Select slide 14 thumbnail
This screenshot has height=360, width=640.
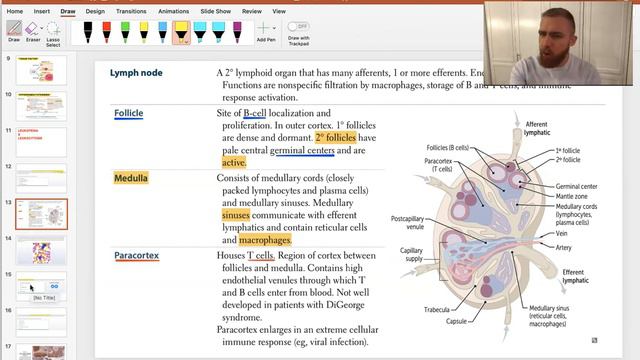pyautogui.click(x=41, y=250)
